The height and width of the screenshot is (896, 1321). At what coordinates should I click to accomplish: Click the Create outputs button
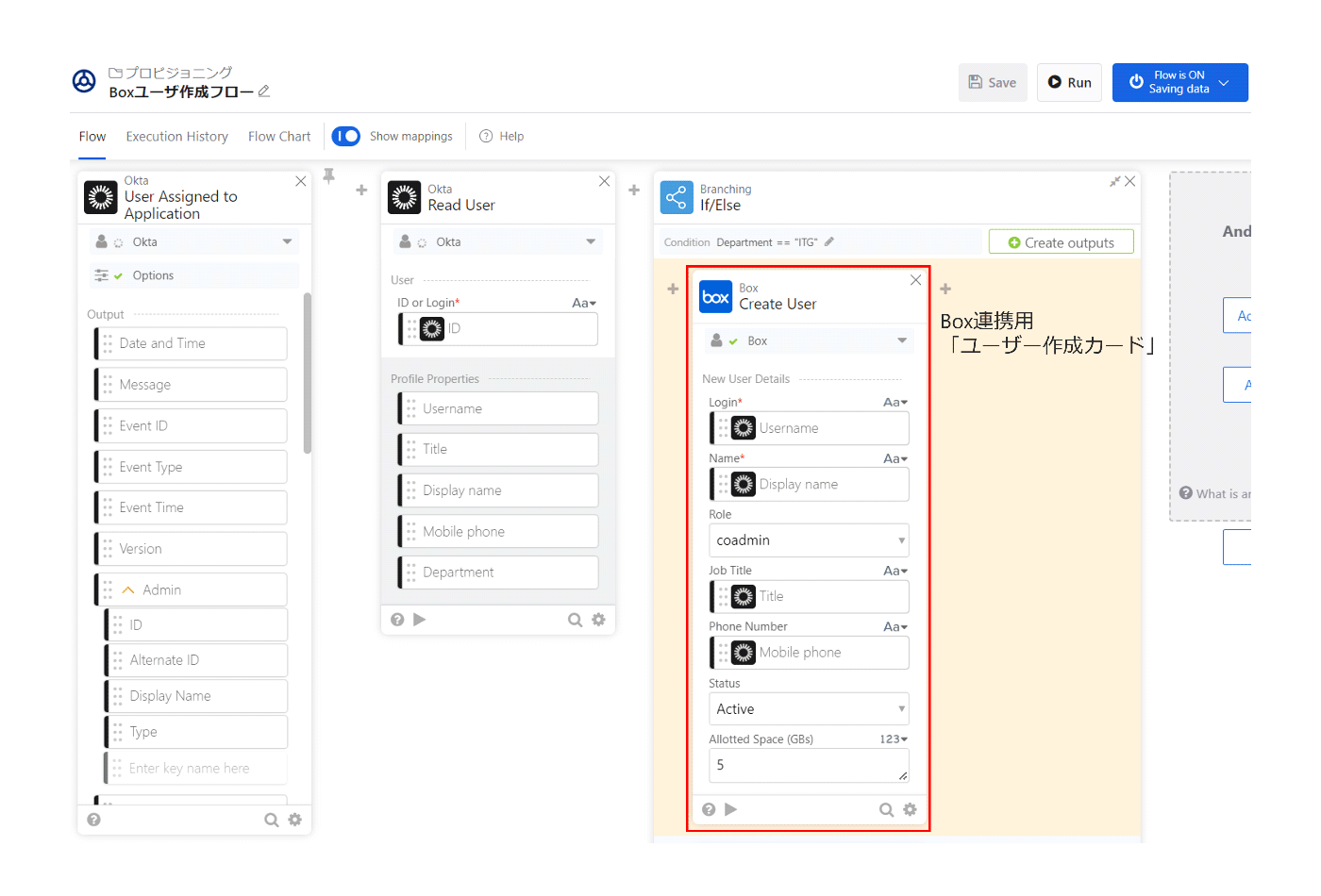click(1061, 242)
